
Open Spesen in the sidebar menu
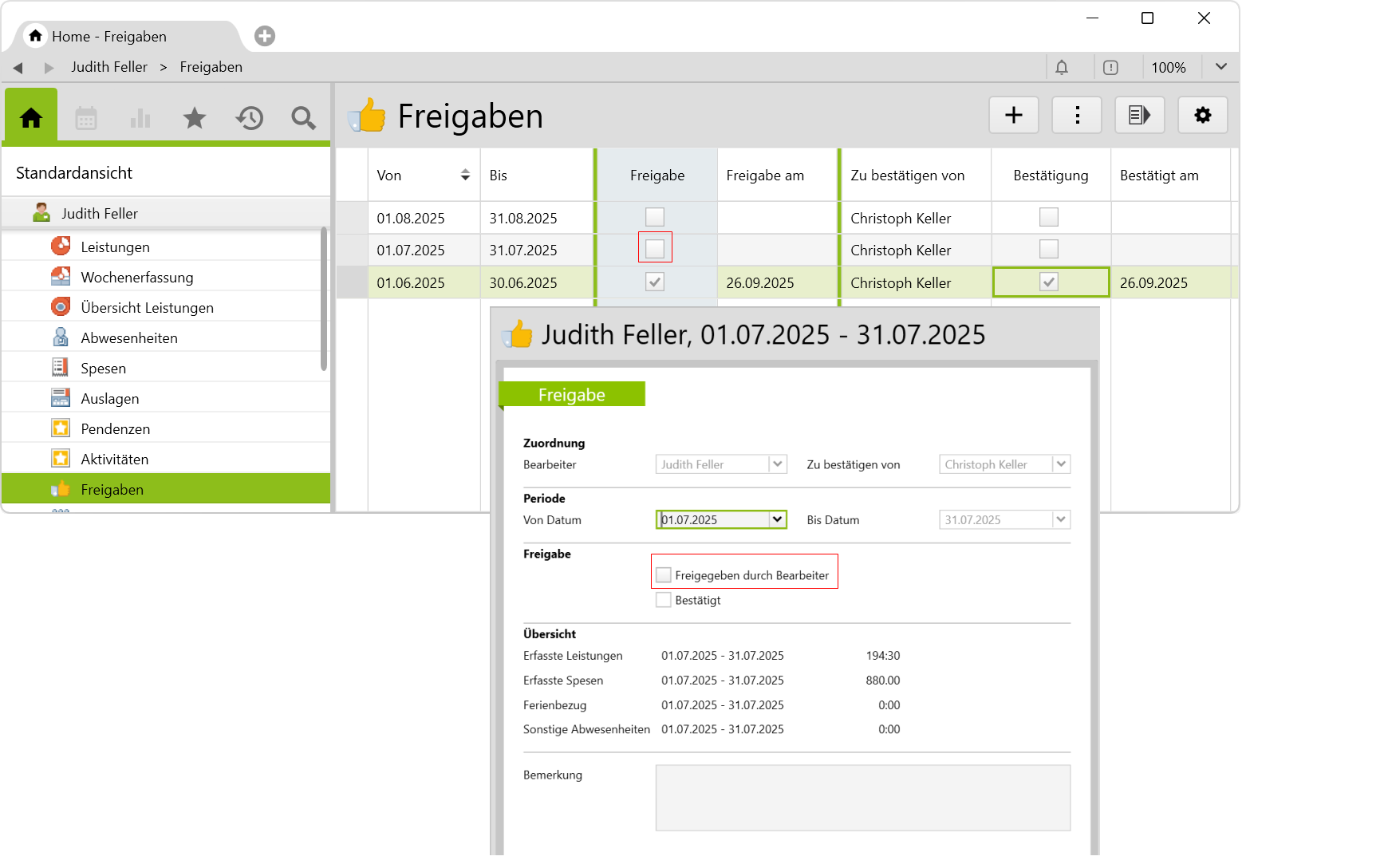pos(103,369)
